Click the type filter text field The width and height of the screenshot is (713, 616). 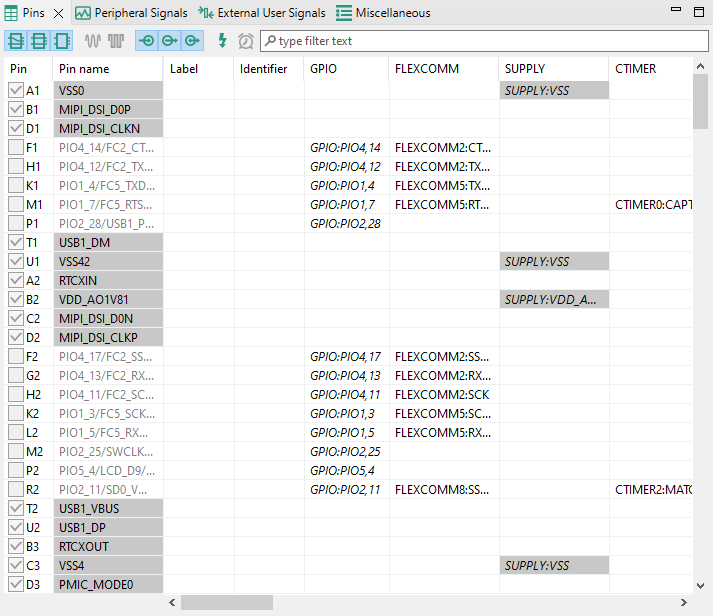tap(480, 41)
